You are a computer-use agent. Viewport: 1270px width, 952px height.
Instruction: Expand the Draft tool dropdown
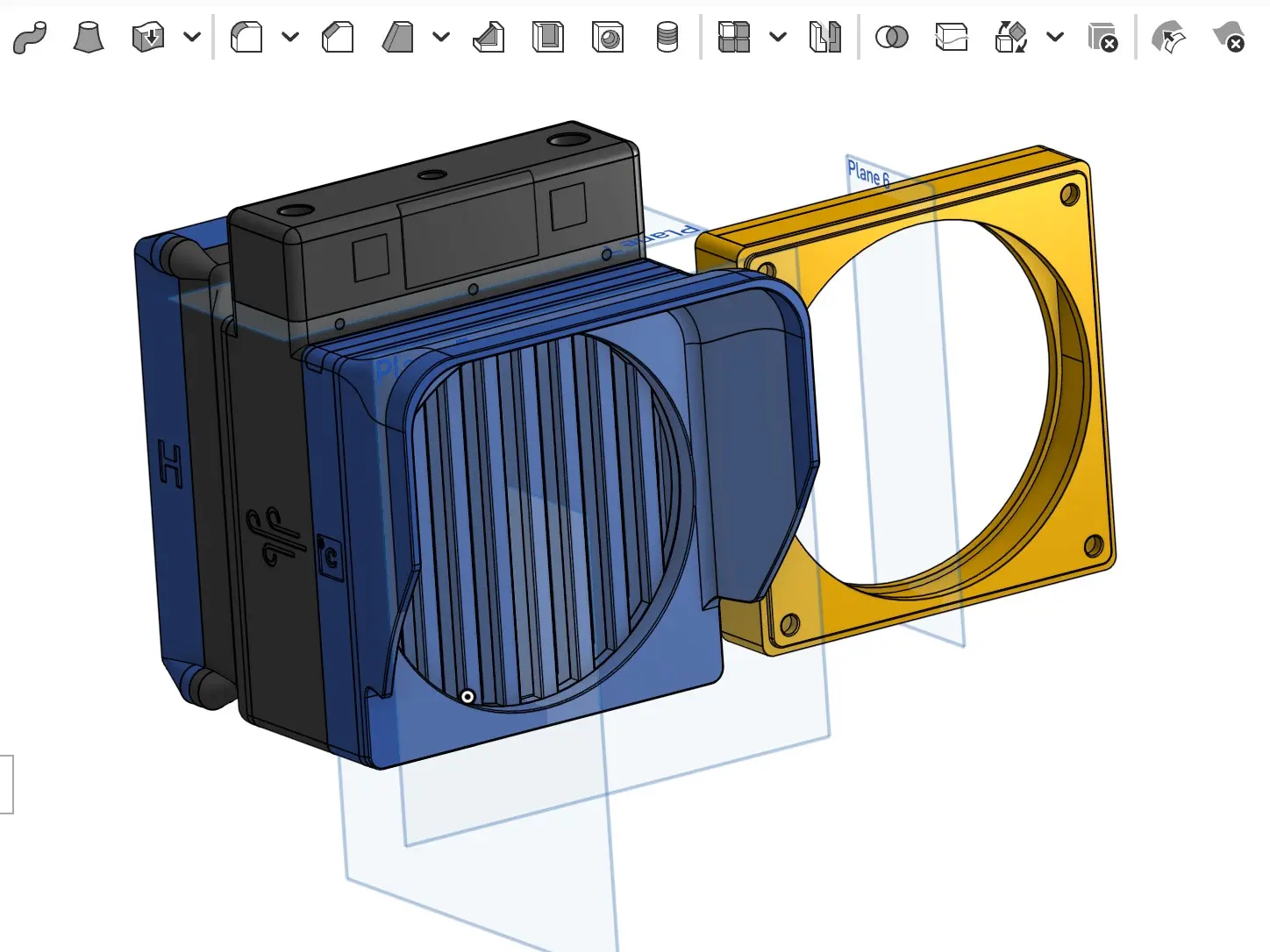[441, 37]
